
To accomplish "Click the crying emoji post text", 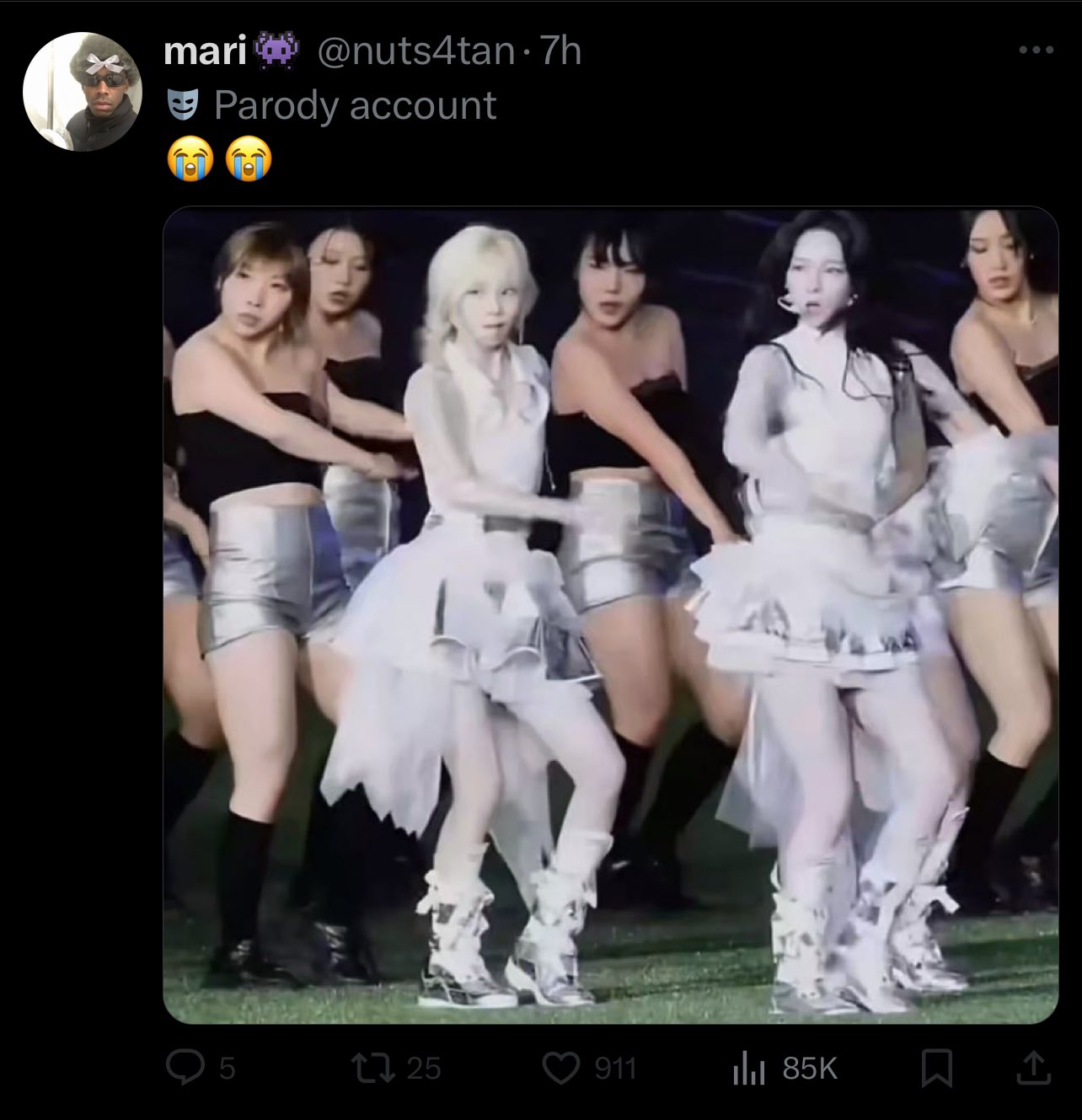I will [x=219, y=159].
